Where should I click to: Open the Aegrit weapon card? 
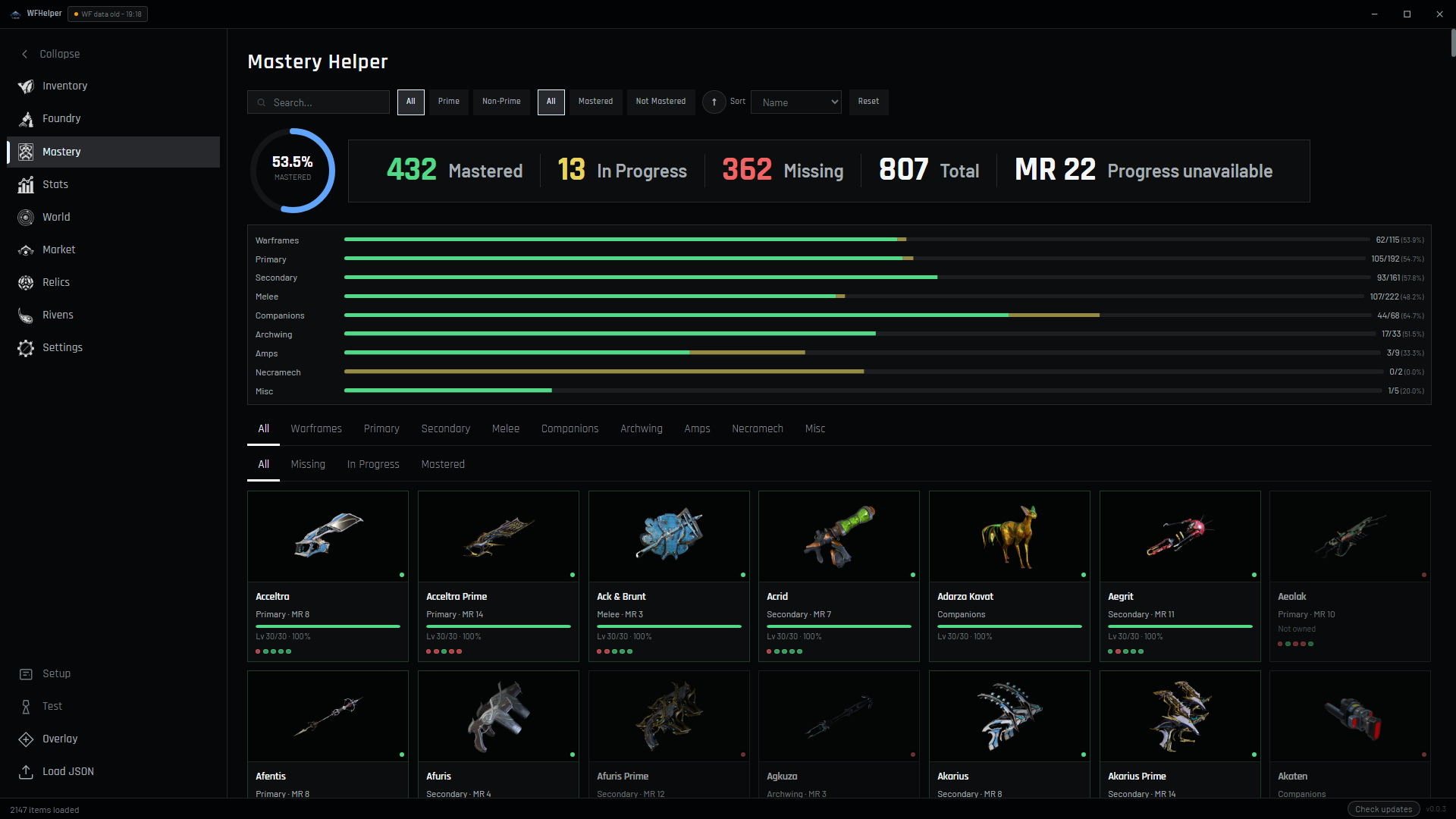(1180, 576)
